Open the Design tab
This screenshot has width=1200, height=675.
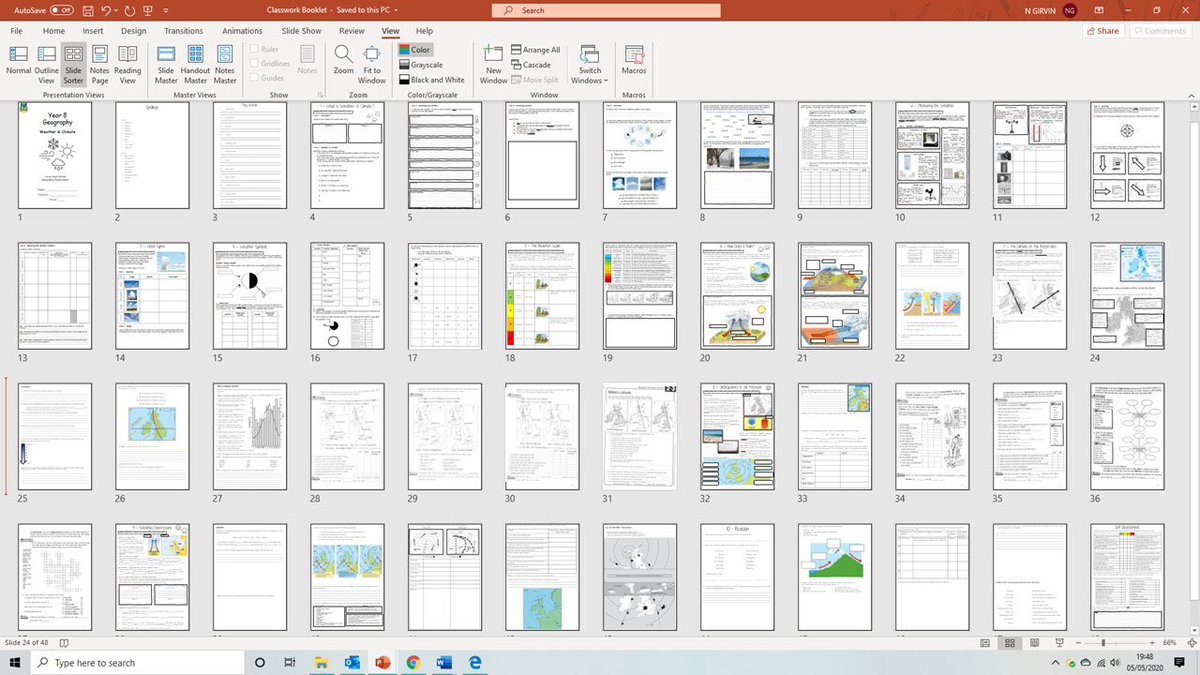[x=133, y=31]
